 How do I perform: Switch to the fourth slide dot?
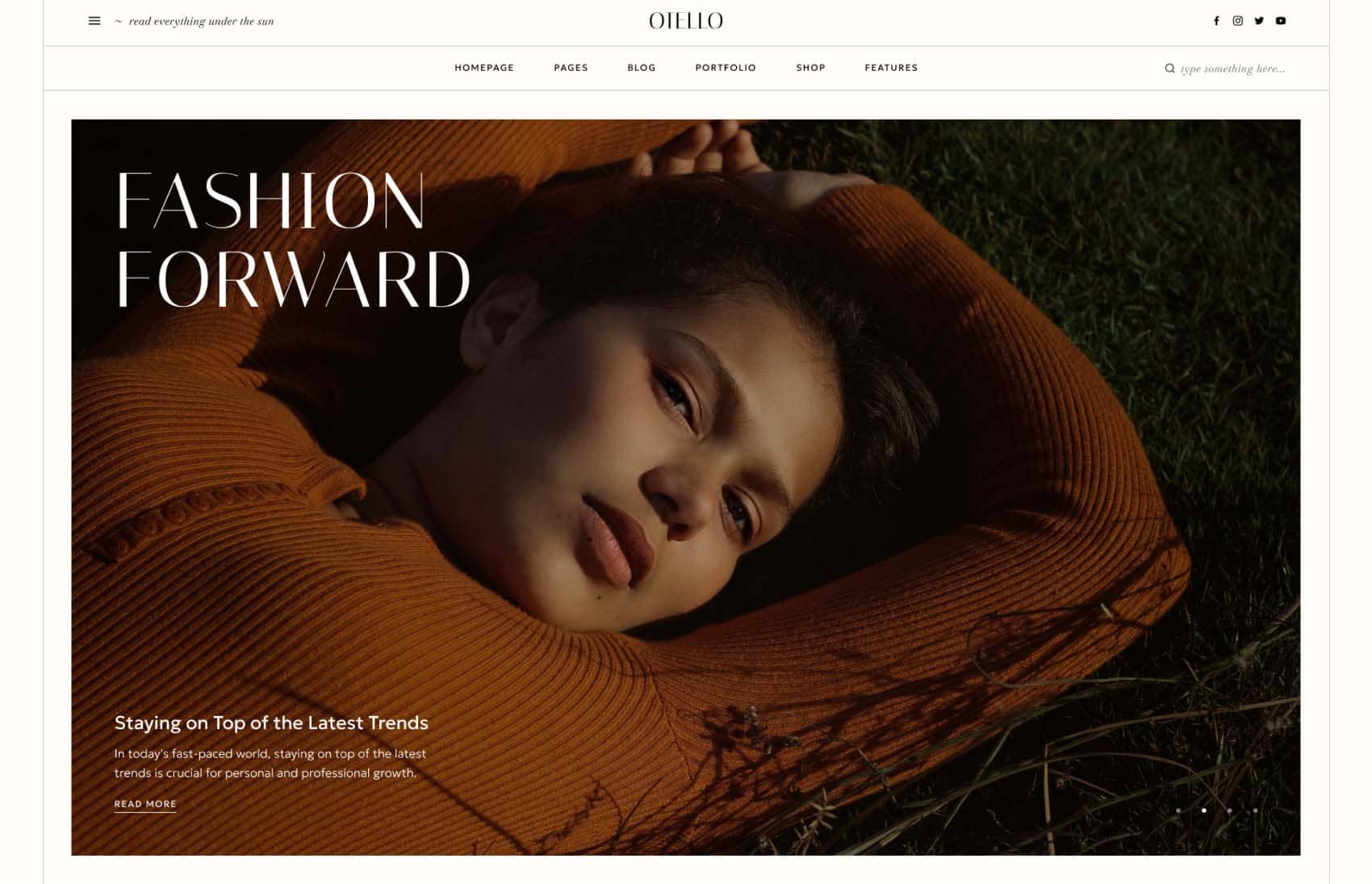[1256, 811]
